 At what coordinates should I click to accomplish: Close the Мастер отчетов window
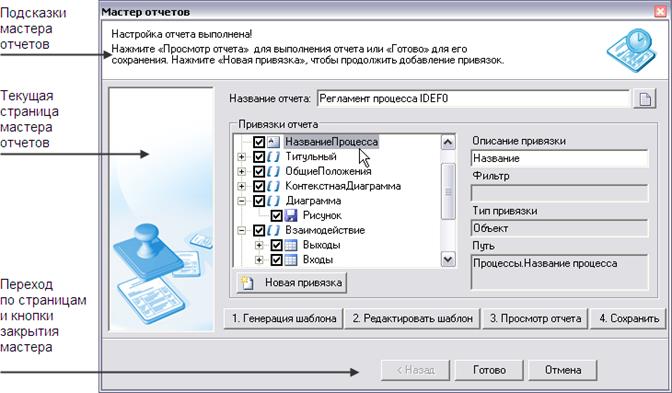pos(660,12)
